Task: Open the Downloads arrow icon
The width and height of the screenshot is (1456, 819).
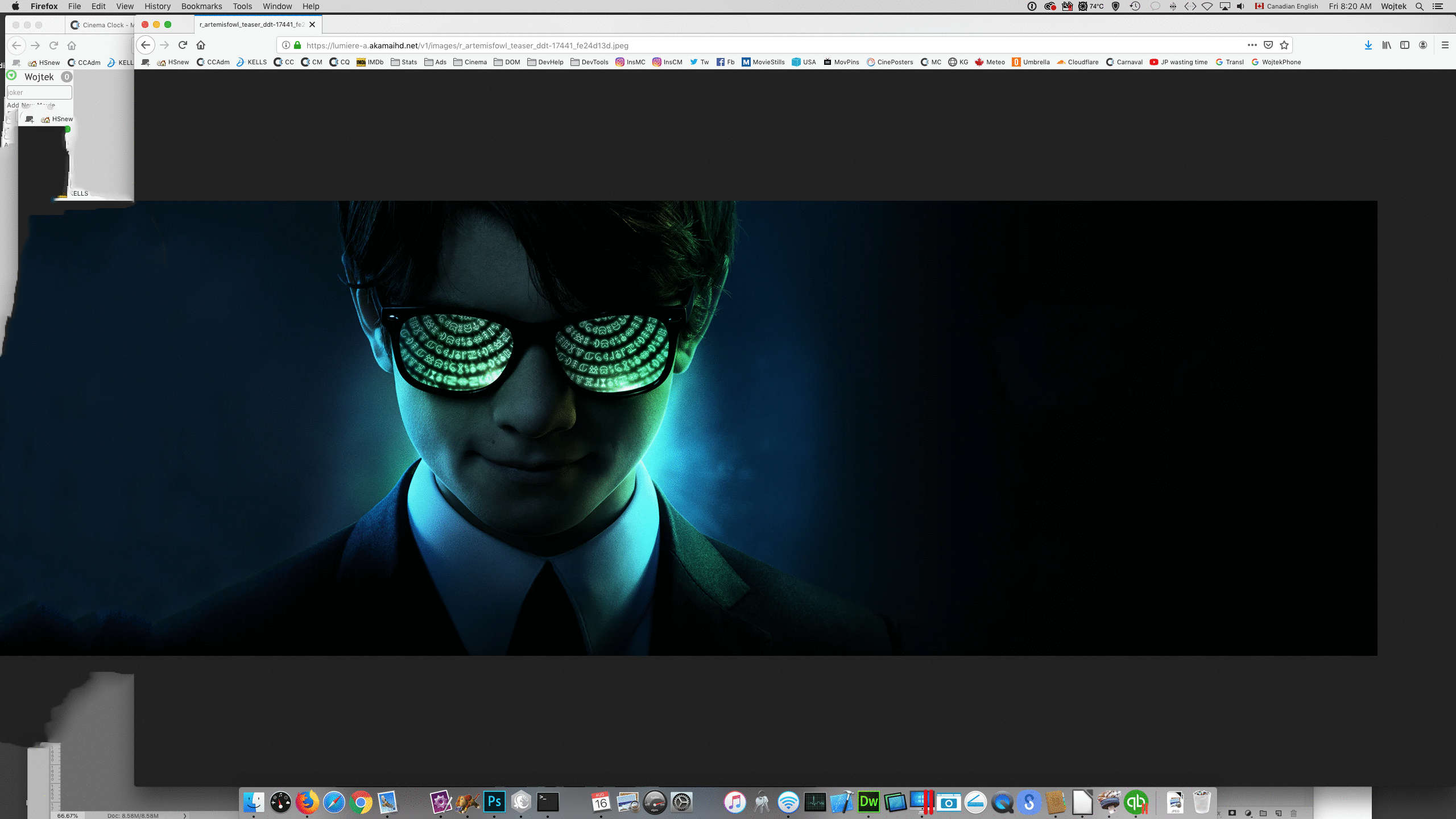Action: [x=1368, y=45]
